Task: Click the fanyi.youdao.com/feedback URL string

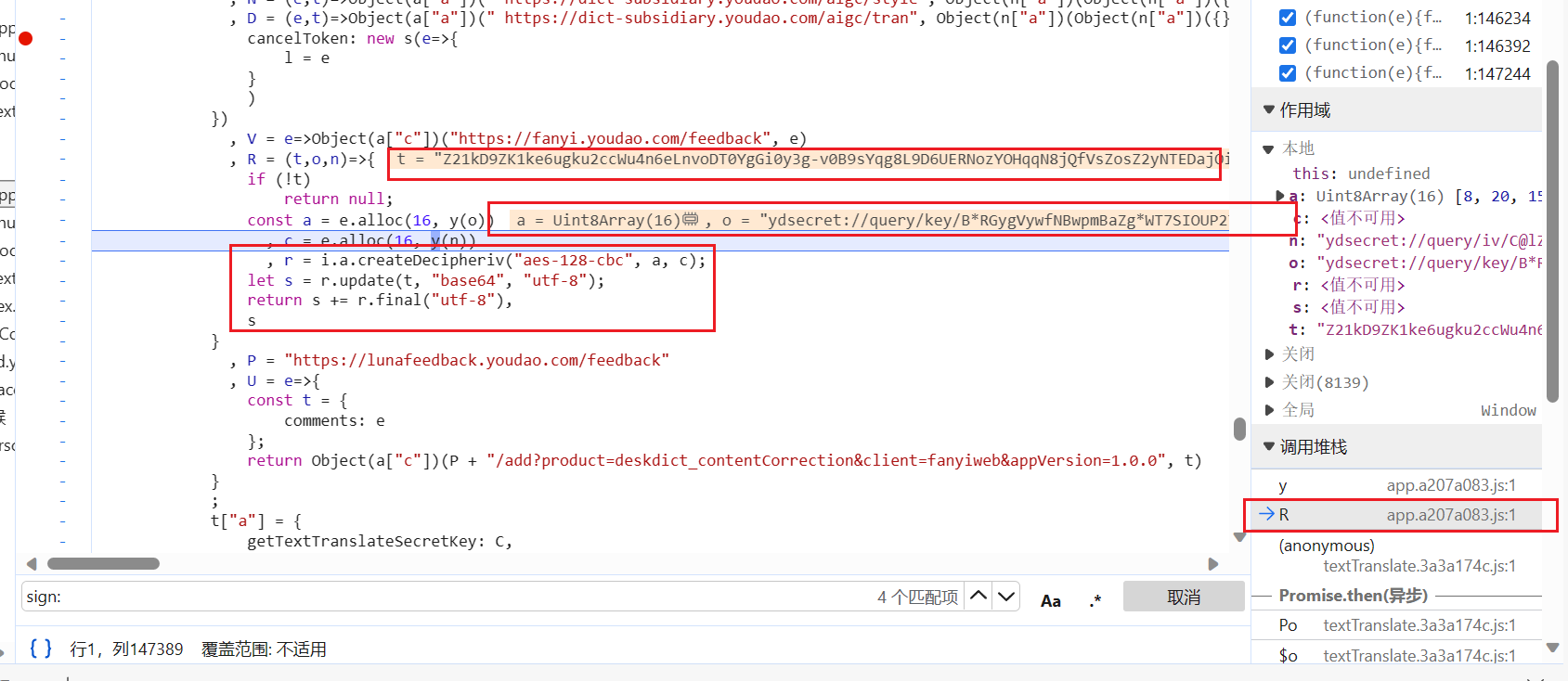Action: (610, 138)
